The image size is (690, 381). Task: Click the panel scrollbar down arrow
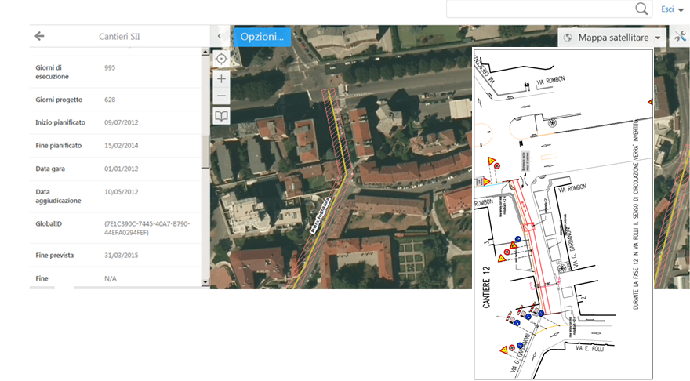205,282
